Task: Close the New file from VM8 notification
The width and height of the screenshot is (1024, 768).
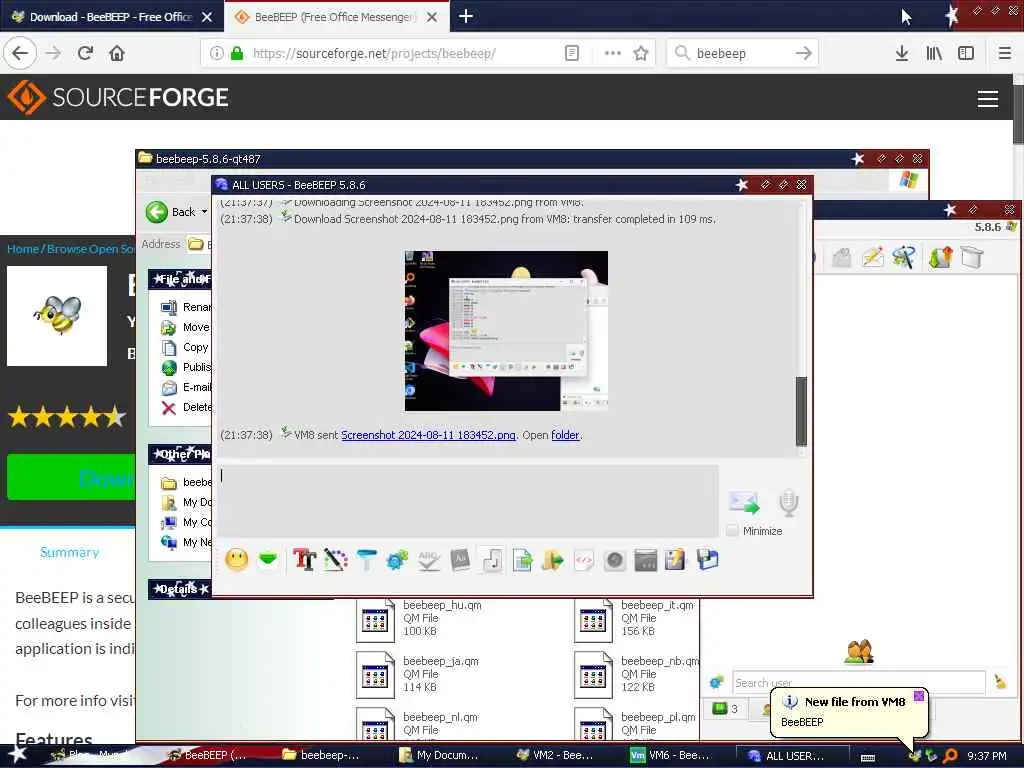Action: click(x=918, y=696)
